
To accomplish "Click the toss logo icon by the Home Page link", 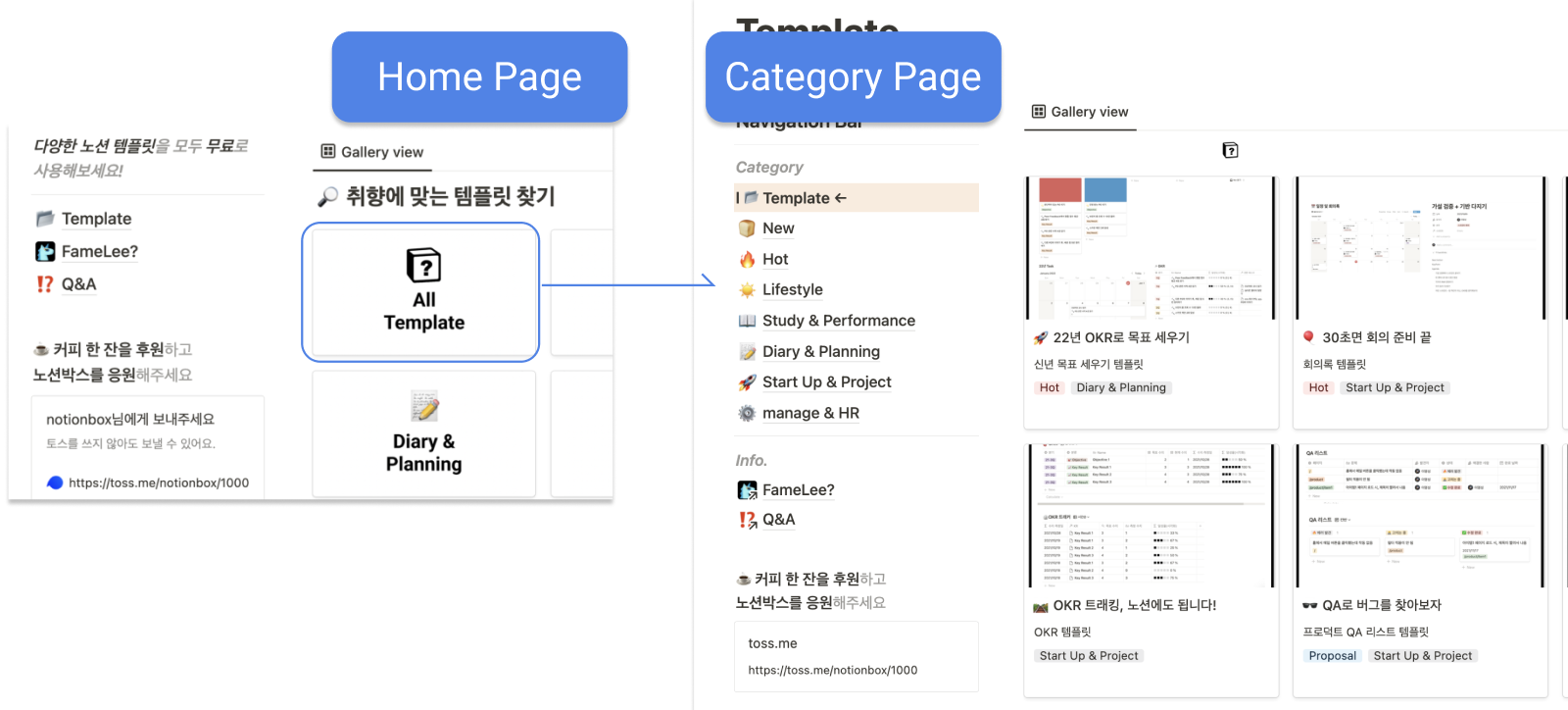I will (55, 482).
